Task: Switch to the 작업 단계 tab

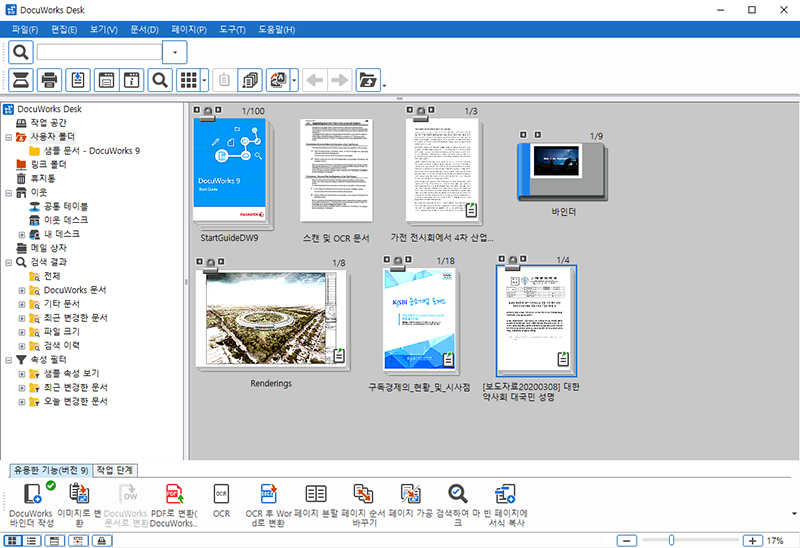Action: pos(115,470)
